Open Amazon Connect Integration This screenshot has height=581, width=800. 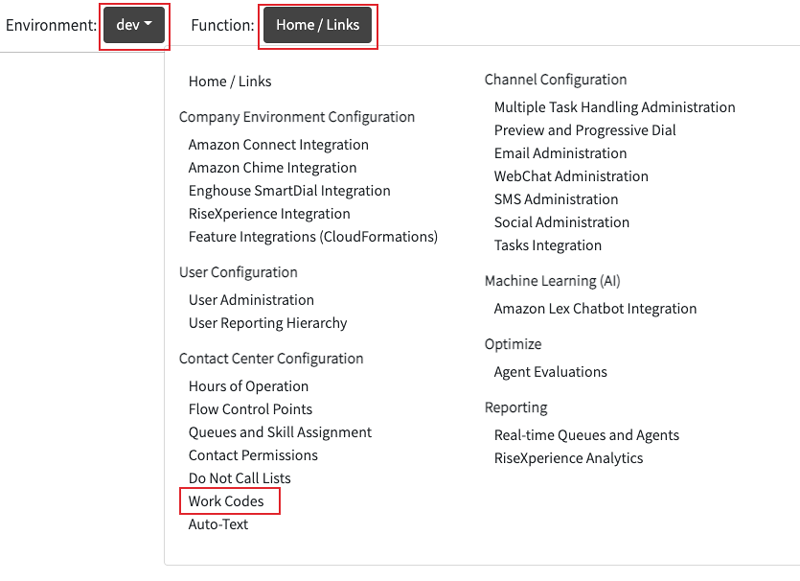(278, 145)
